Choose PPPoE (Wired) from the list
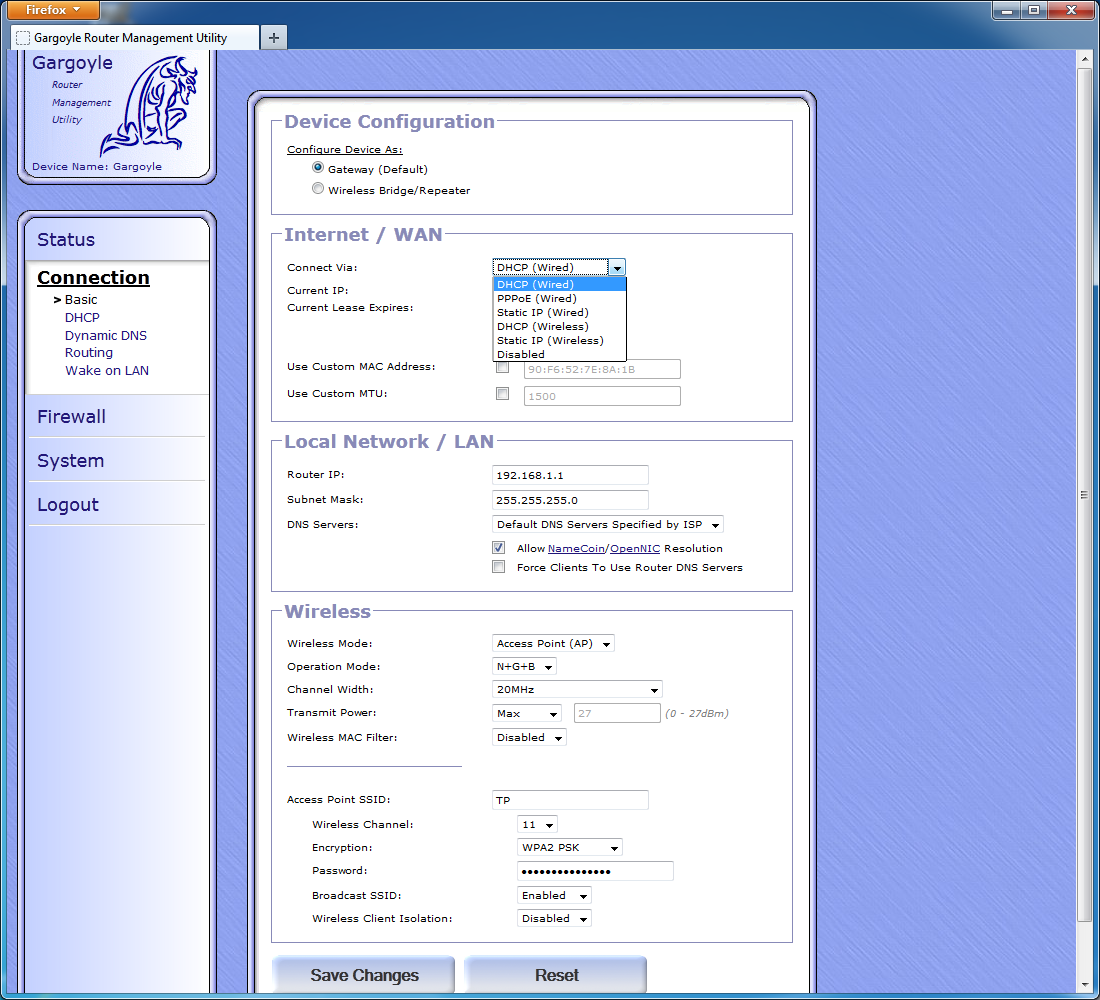Viewport: 1100px width, 1000px height. [559, 298]
